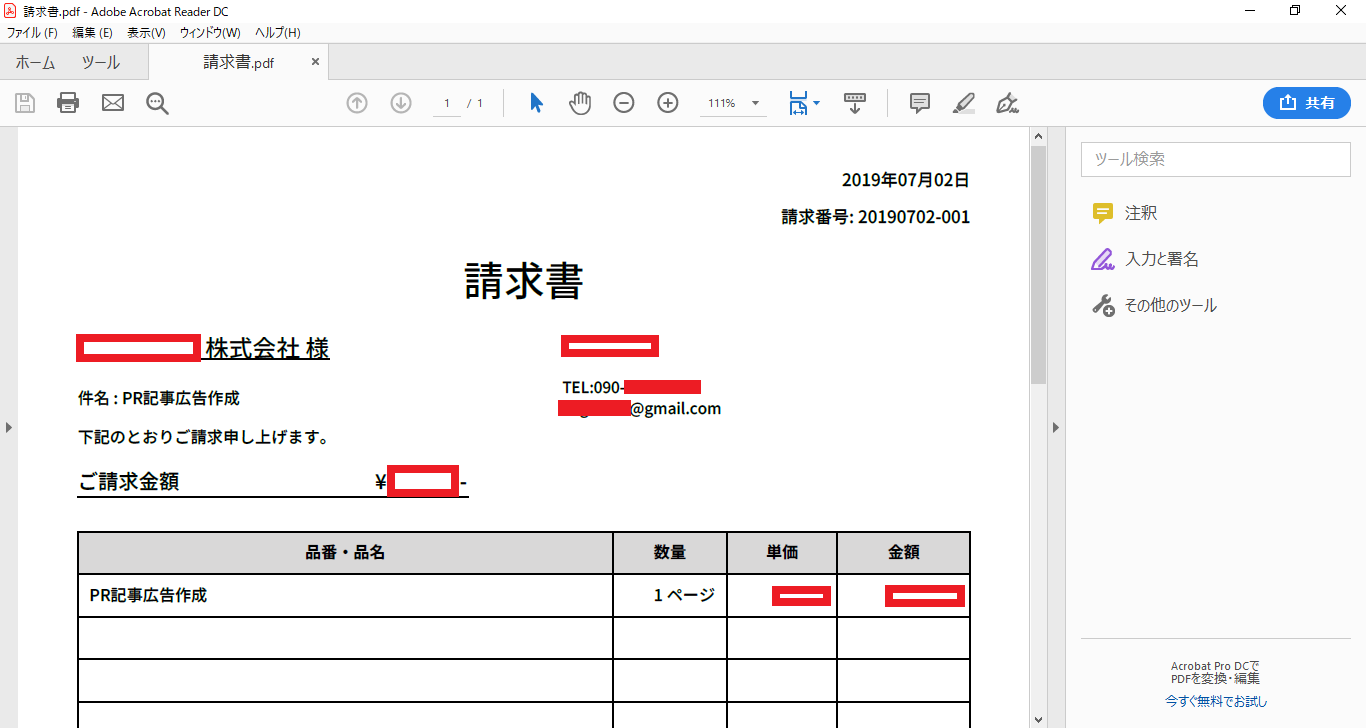Click into the ツール検索 search field

click(1215, 159)
